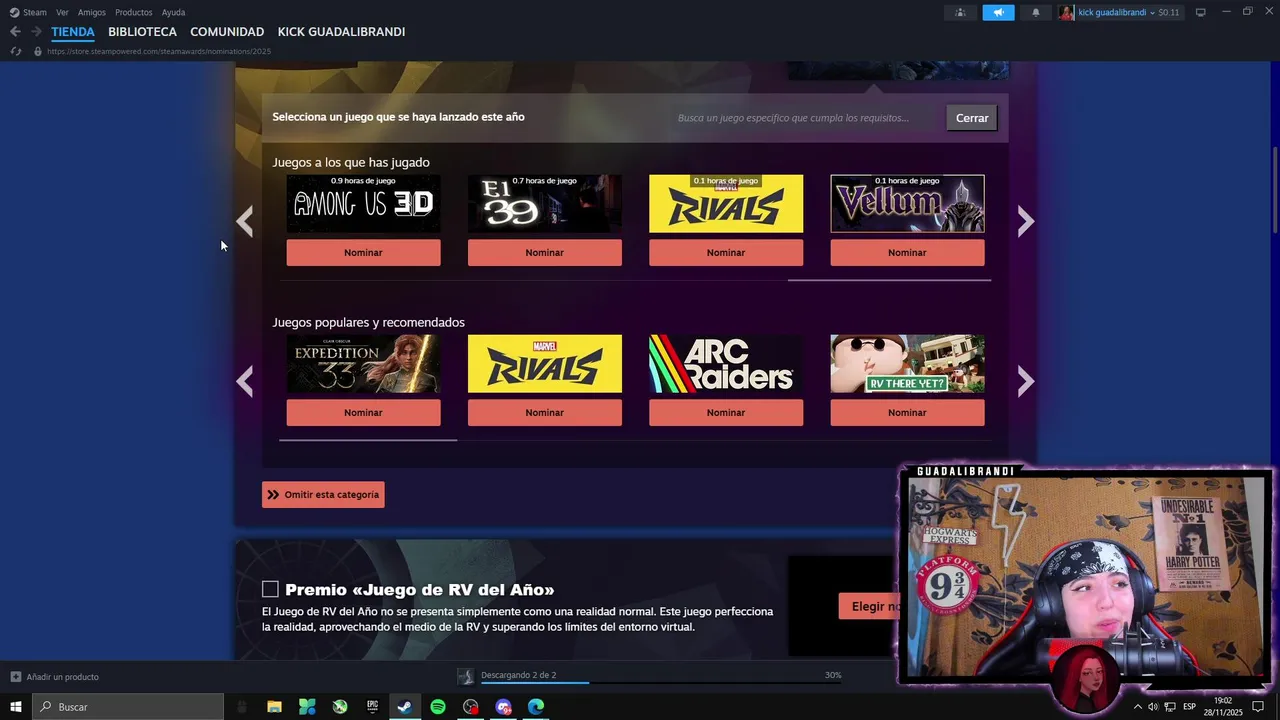Click the Among Us 3D thumbnail
Image resolution: width=1280 pixels, height=720 pixels.
click(x=363, y=204)
